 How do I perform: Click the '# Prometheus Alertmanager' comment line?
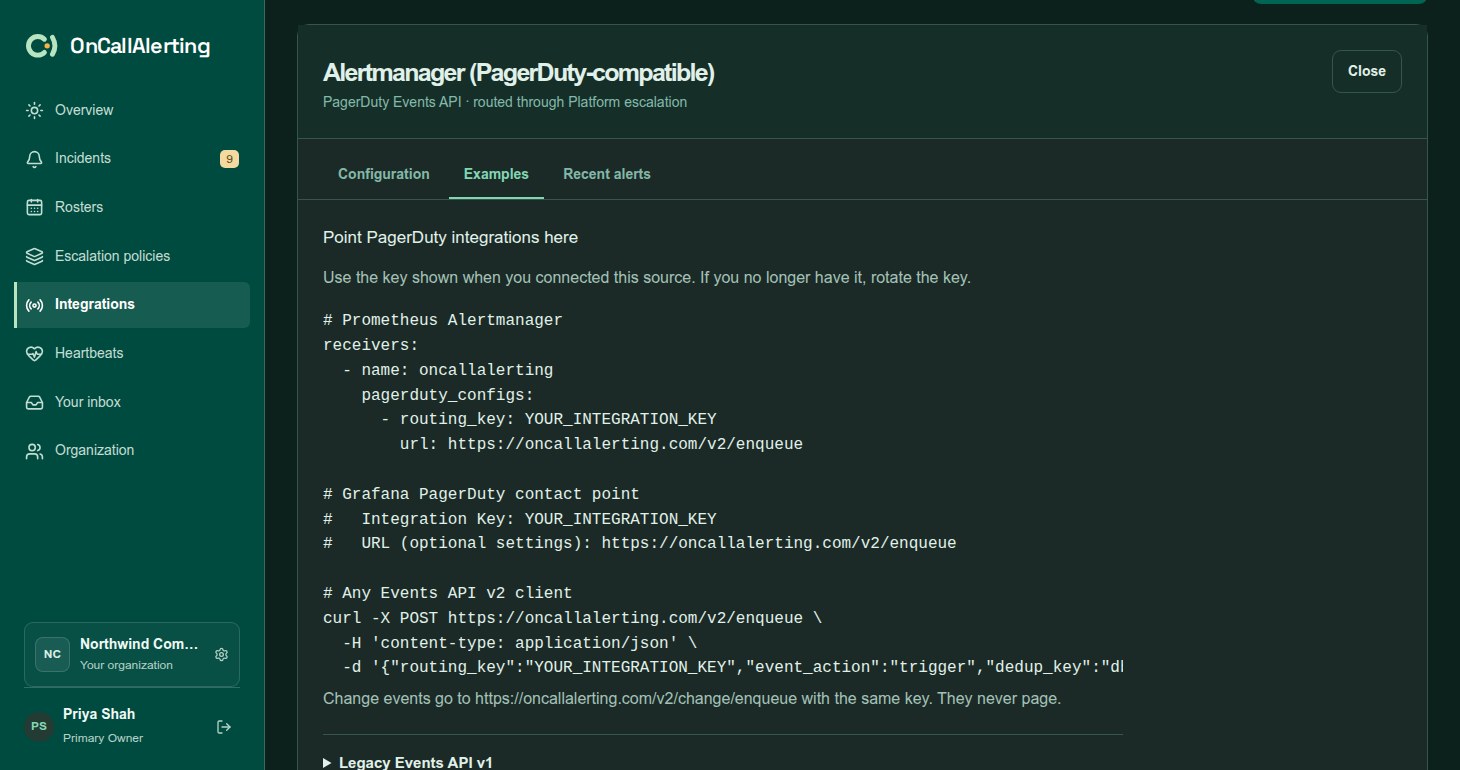pyautogui.click(x=443, y=320)
